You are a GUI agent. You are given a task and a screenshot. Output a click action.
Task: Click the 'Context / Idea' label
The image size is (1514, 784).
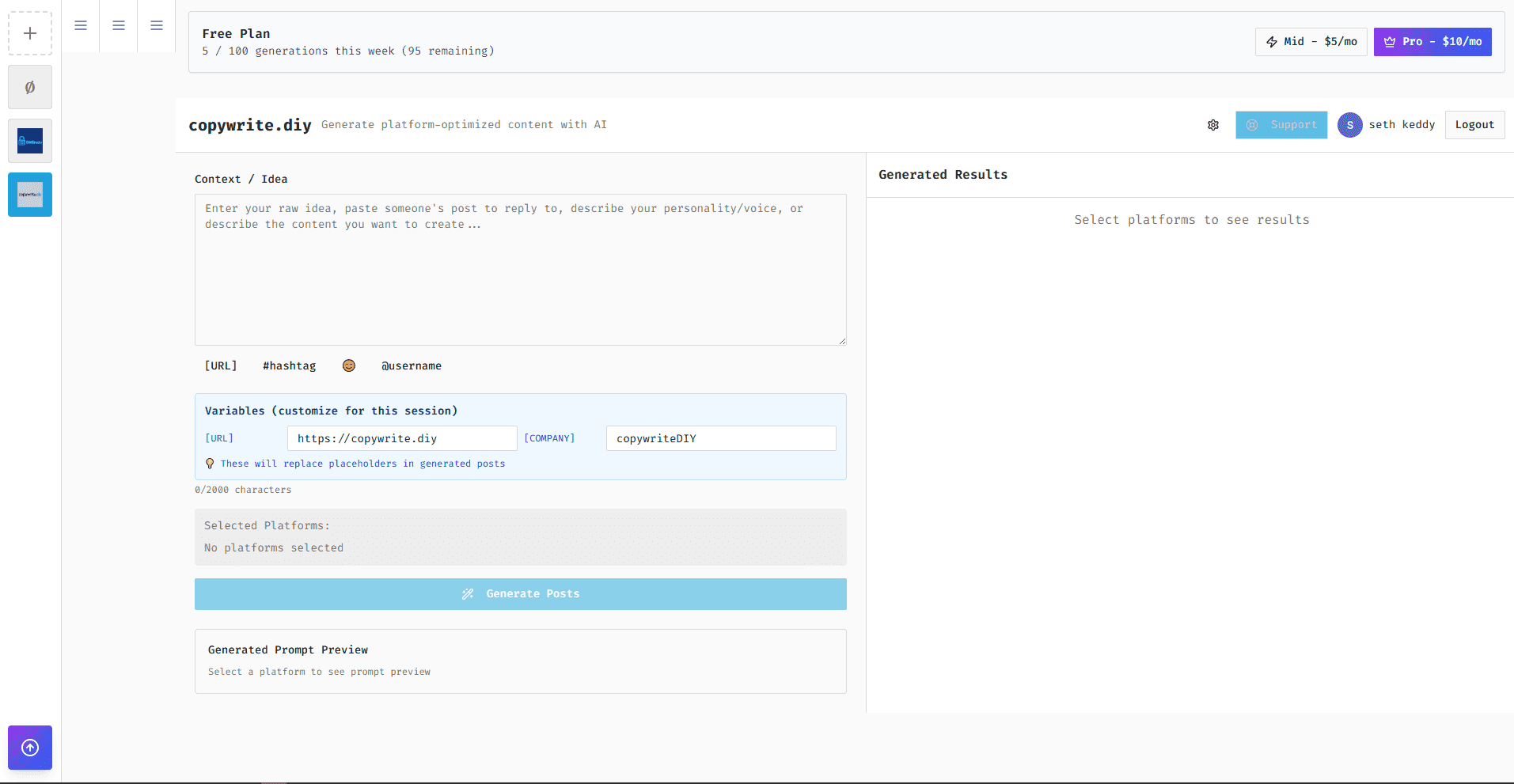(x=241, y=179)
